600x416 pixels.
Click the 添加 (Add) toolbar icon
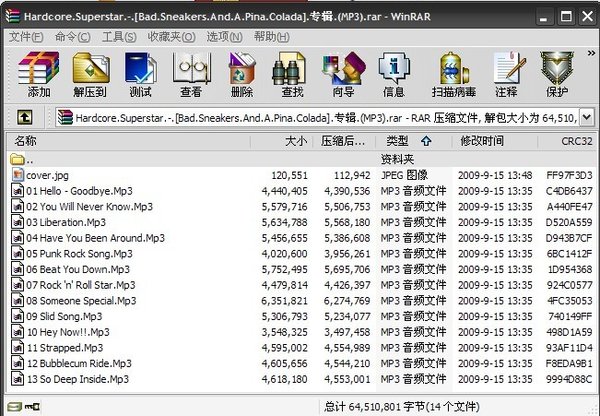[38, 68]
